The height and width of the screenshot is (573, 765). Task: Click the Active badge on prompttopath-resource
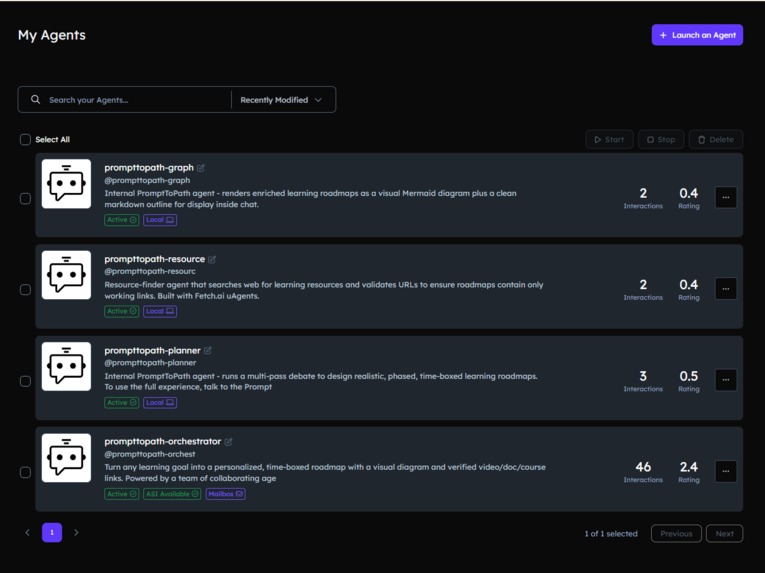point(121,311)
